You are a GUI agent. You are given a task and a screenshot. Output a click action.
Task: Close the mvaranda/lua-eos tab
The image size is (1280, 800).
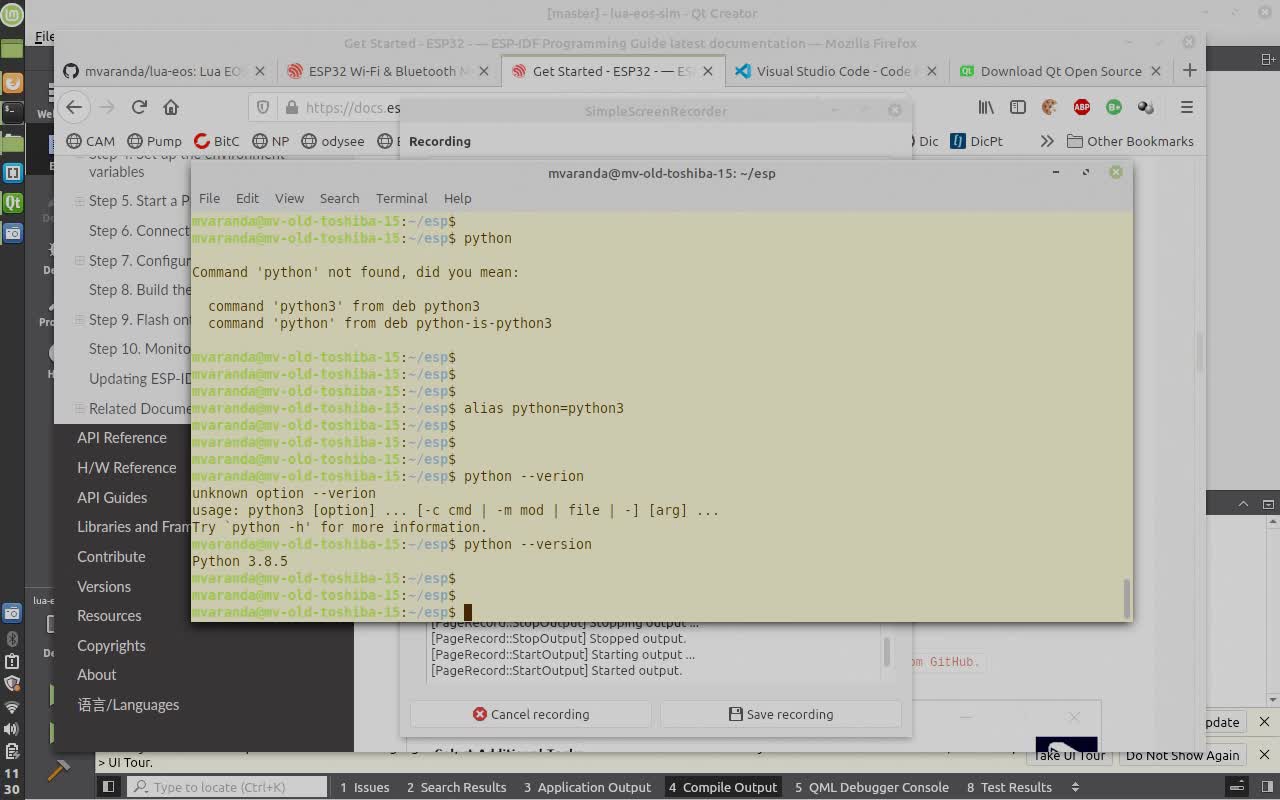pos(260,71)
